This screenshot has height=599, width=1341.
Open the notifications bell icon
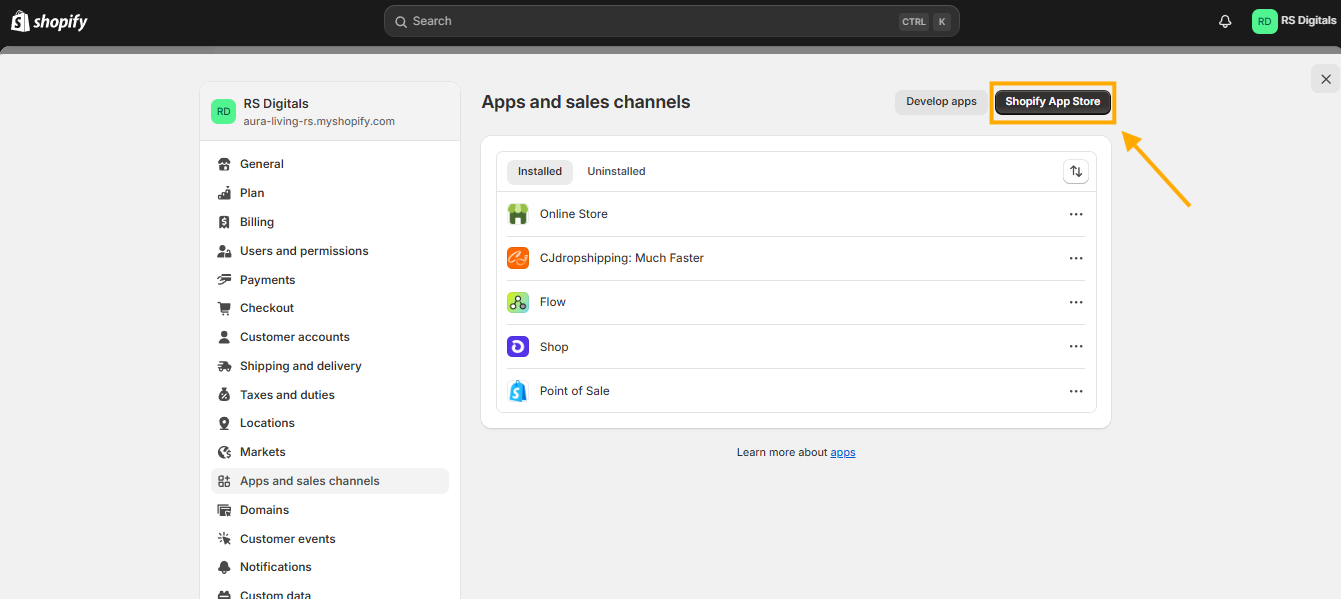1225,21
